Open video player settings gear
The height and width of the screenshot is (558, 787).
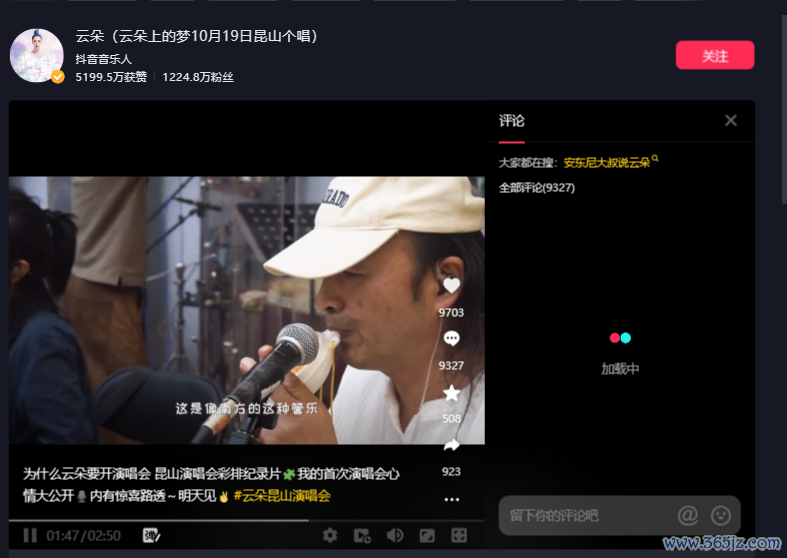click(330, 536)
